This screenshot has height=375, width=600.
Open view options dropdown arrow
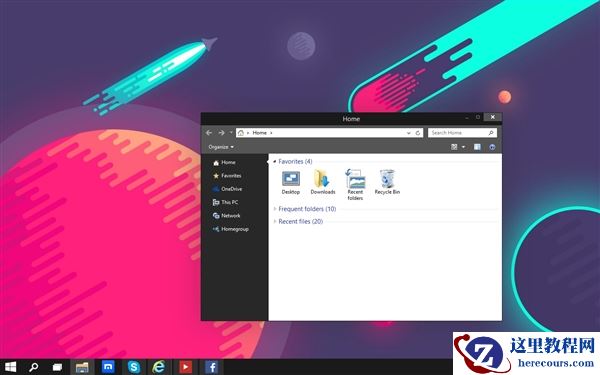click(x=463, y=147)
